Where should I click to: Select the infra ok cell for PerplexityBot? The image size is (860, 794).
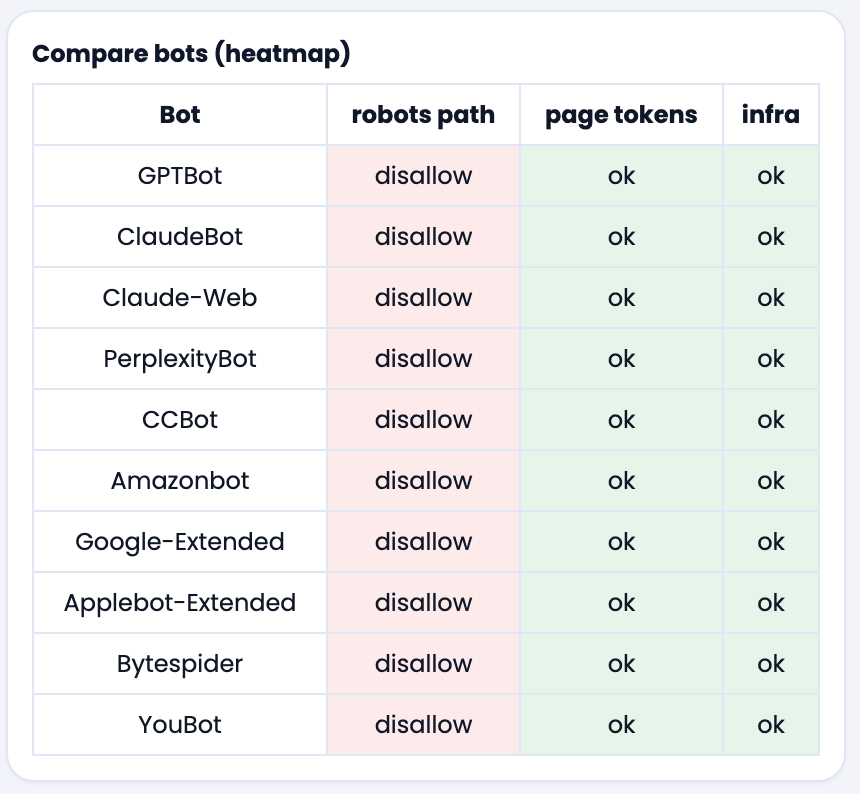[x=771, y=359]
